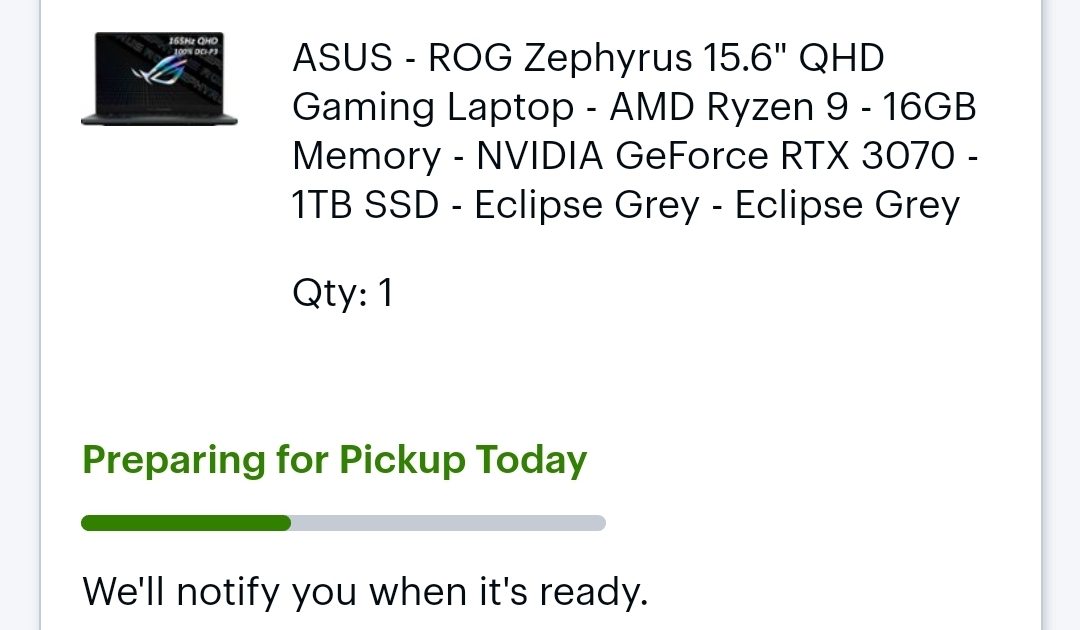Open the ASUS laptop product thumbnail
Image resolution: width=1080 pixels, height=630 pixels.
point(159,78)
